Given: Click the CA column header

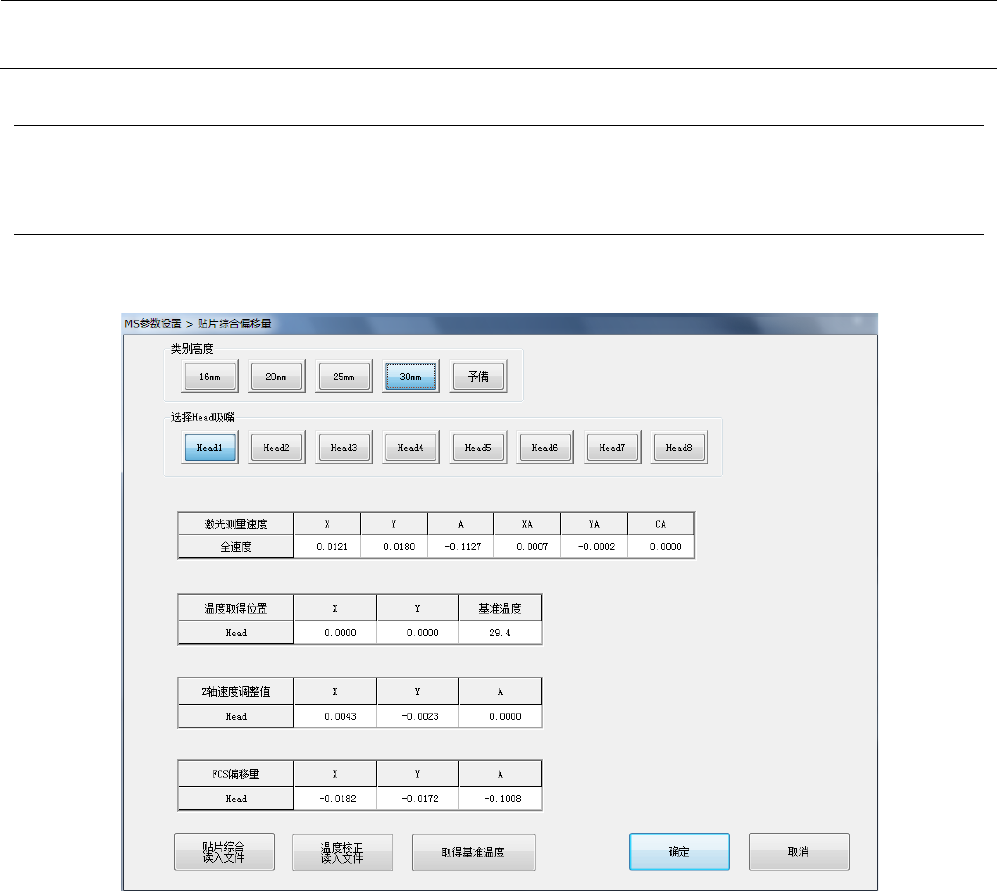Looking at the screenshot, I should [661, 524].
